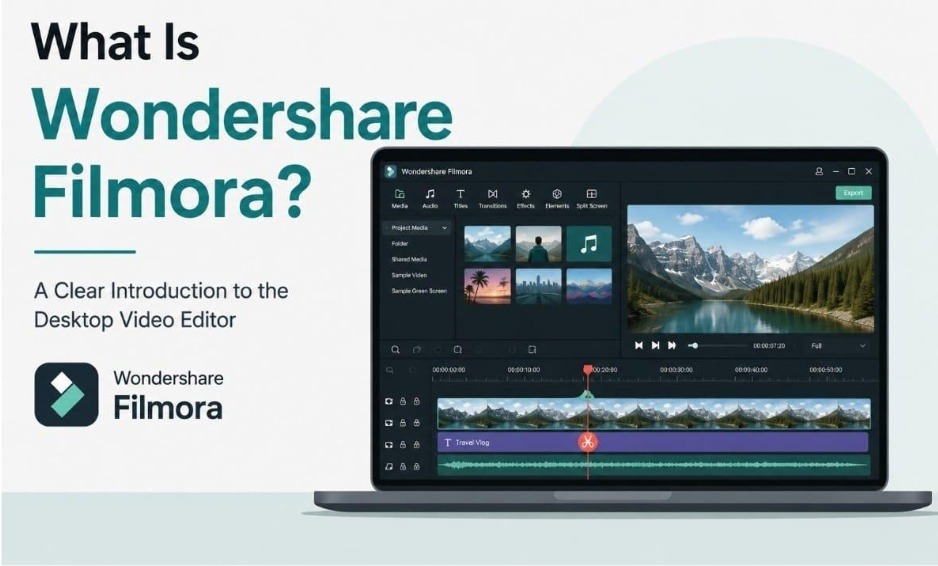
Task: Select the green audio waveform clip
Action: pyautogui.click(x=654, y=465)
